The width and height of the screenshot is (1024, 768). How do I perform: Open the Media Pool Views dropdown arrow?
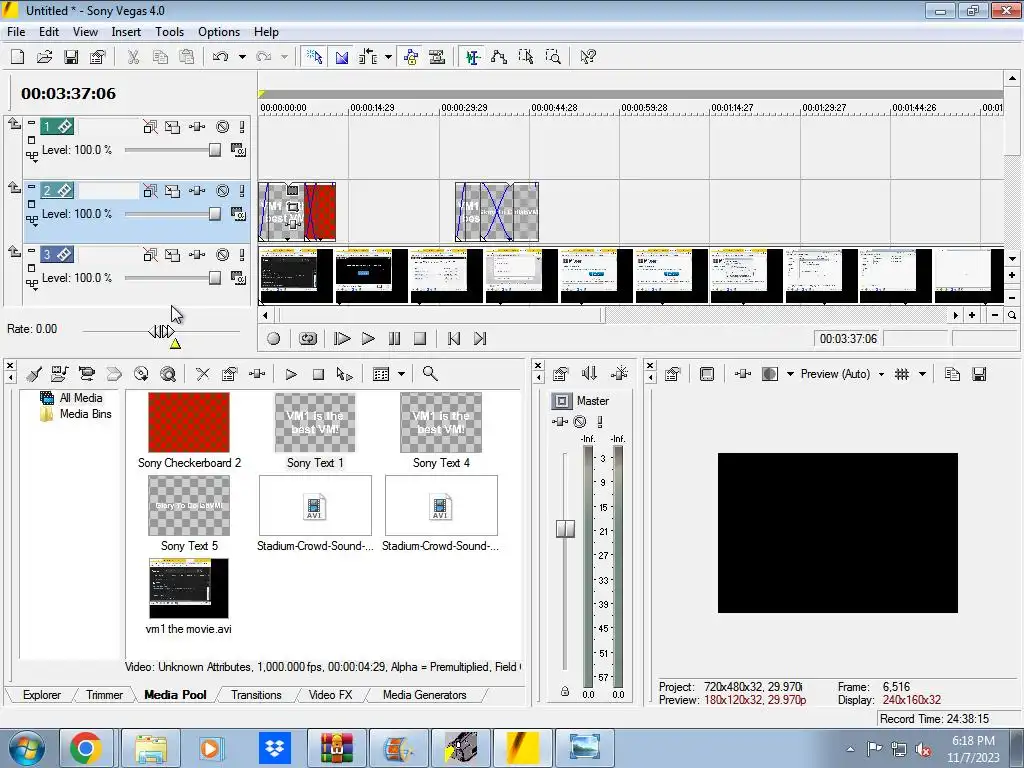[402, 374]
